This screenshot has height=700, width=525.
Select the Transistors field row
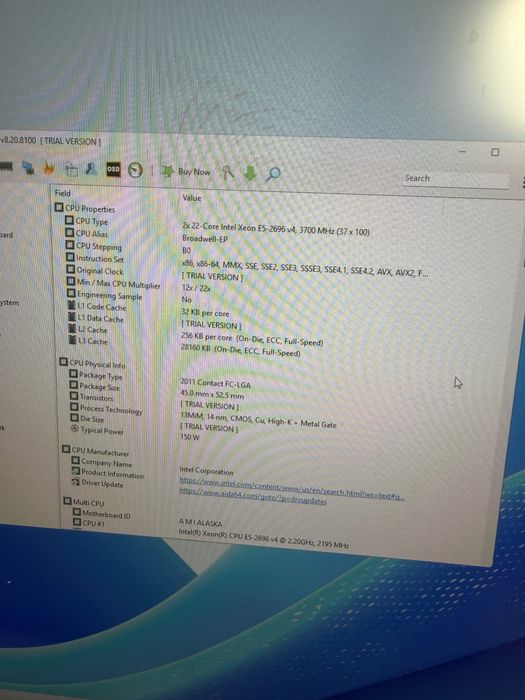[92, 397]
